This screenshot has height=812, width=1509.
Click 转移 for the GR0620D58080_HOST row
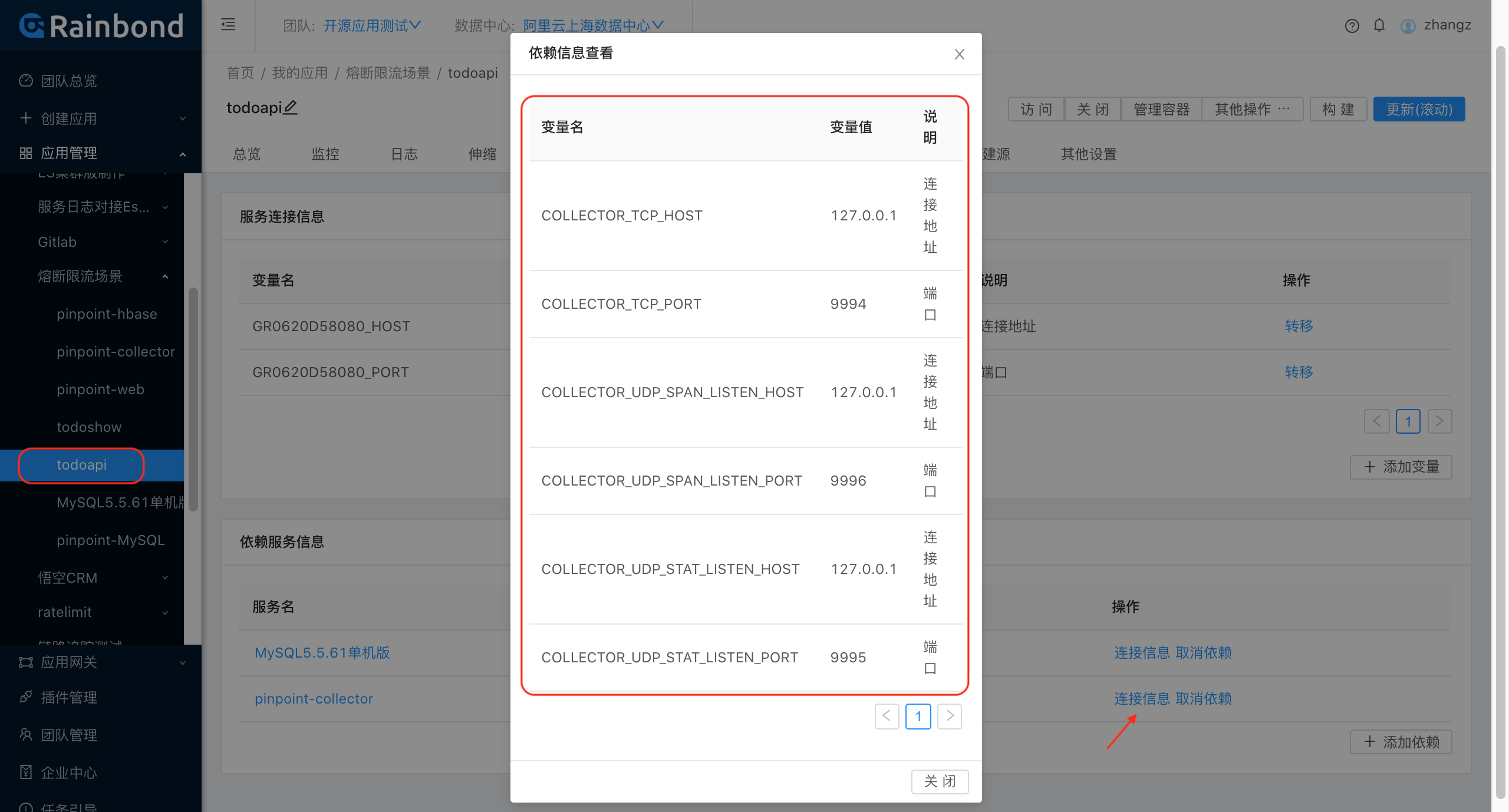pos(1299,326)
